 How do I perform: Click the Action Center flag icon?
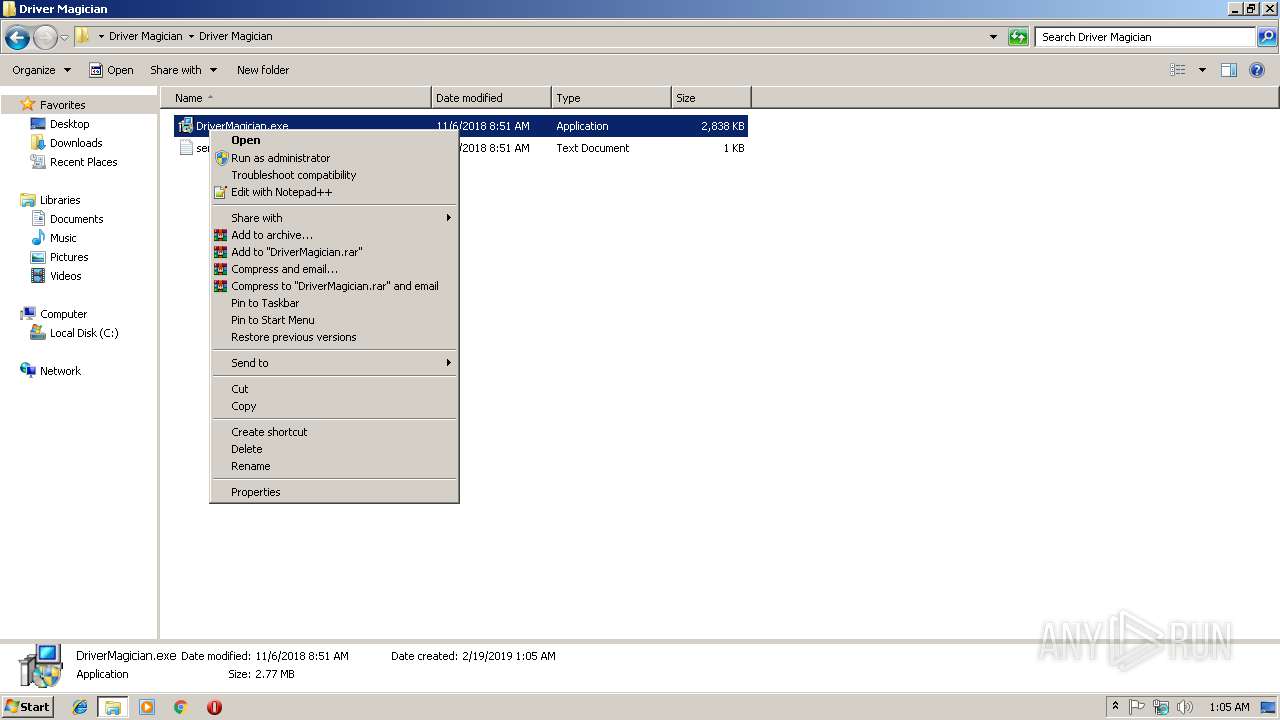tap(1137, 707)
